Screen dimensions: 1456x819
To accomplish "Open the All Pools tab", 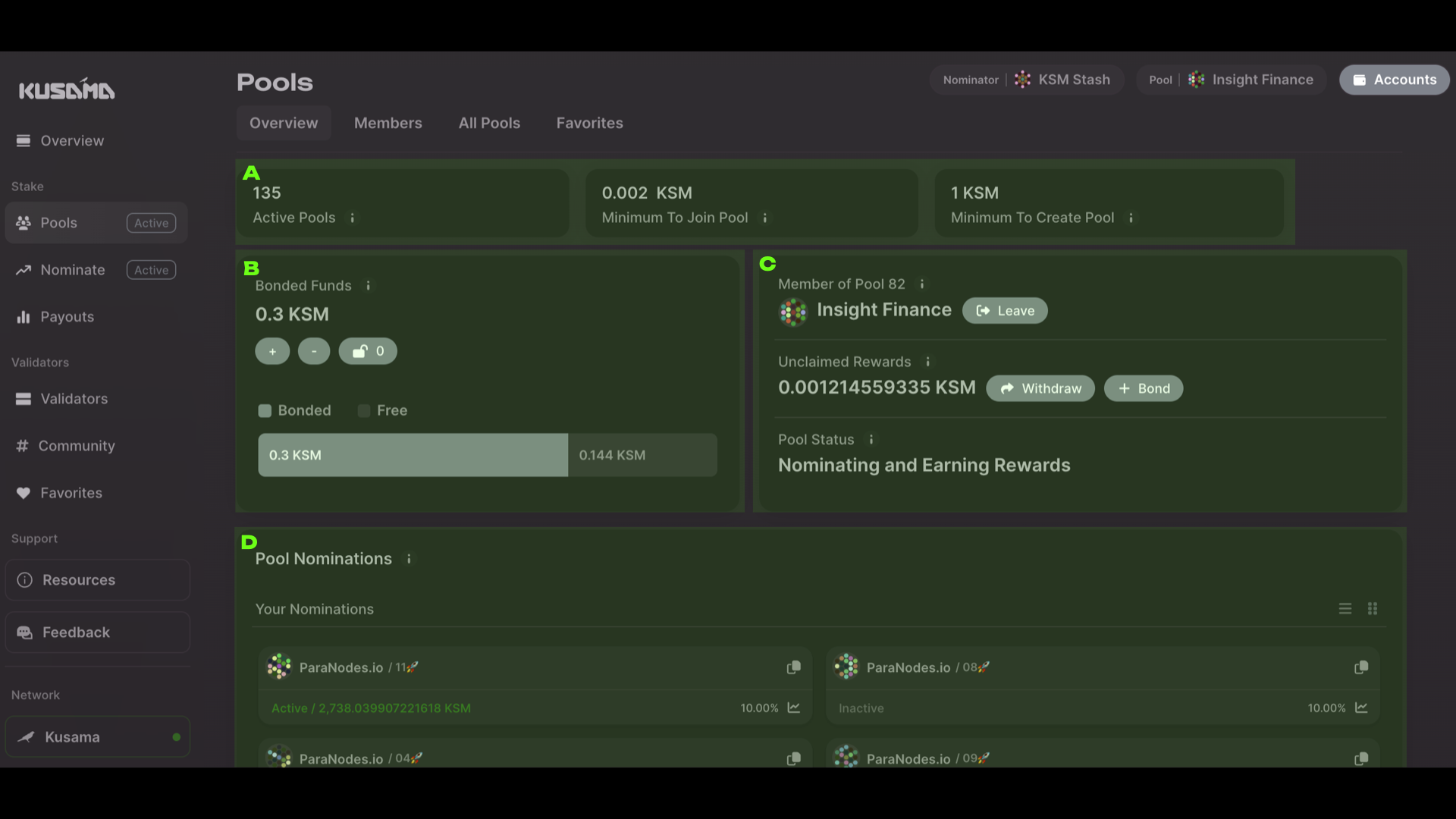I will click(489, 123).
